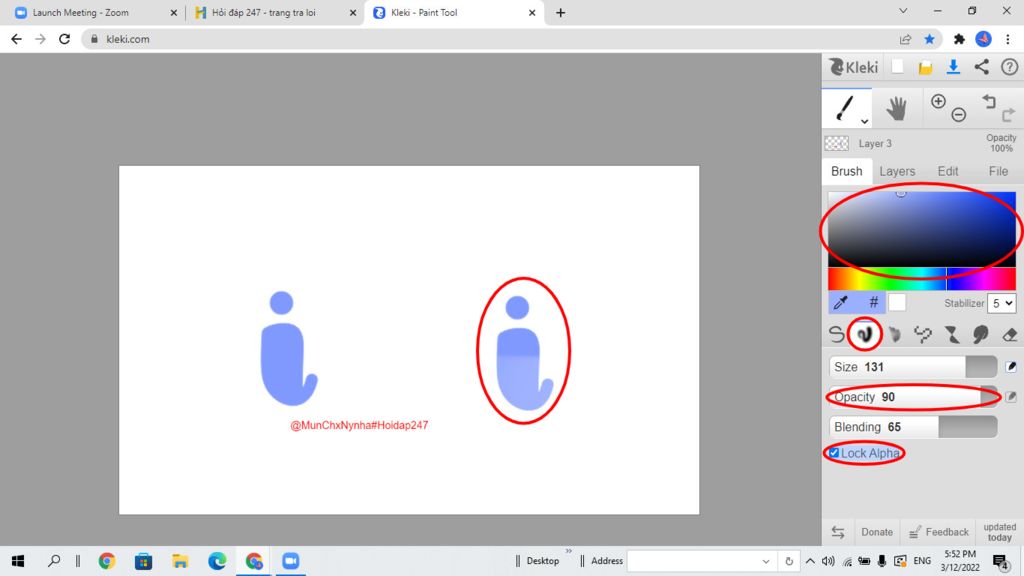Click the rainbow hue slider bar
The width and height of the screenshot is (1024, 576).
coord(921,278)
